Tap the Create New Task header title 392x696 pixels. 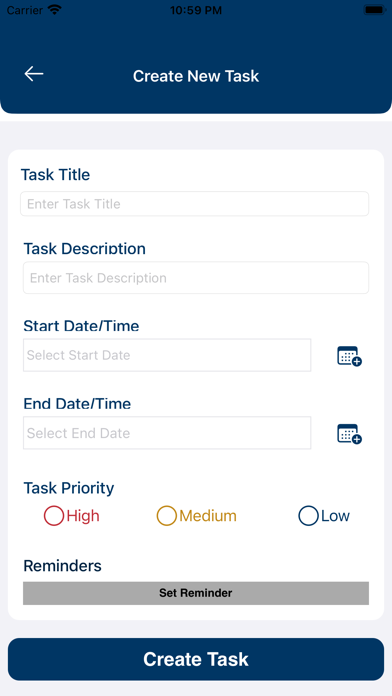tap(196, 76)
